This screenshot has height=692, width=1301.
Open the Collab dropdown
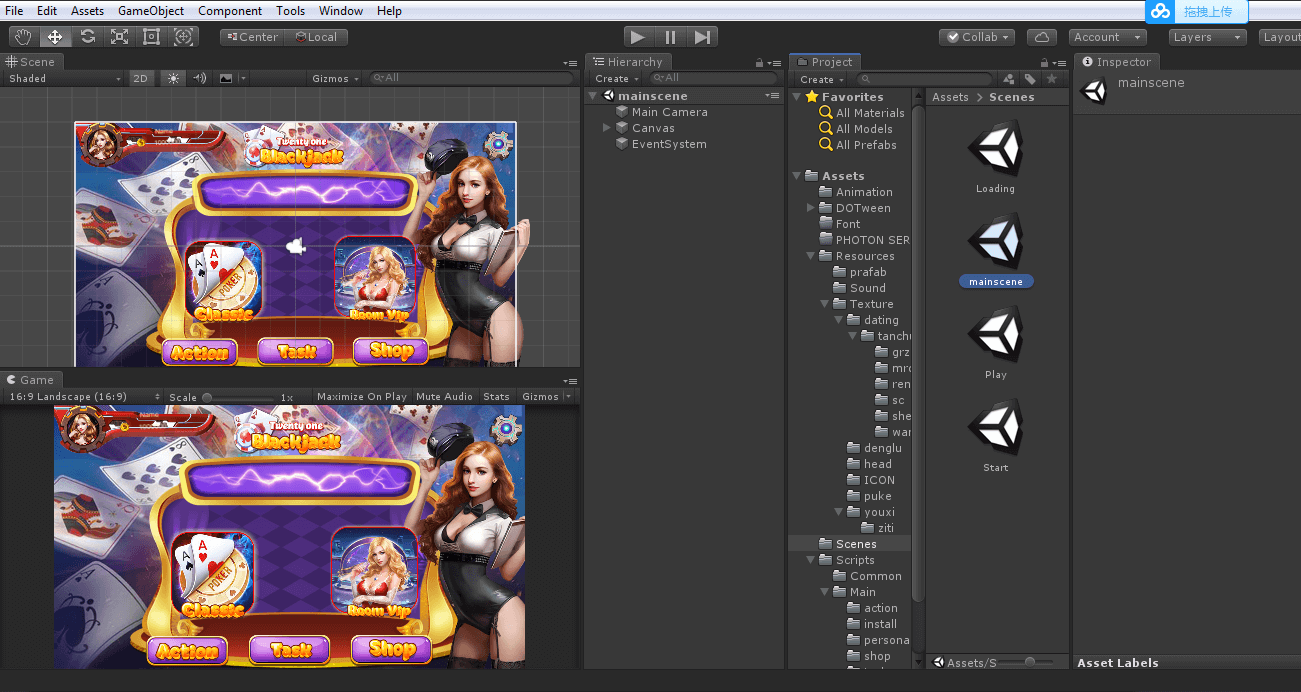[977, 37]
